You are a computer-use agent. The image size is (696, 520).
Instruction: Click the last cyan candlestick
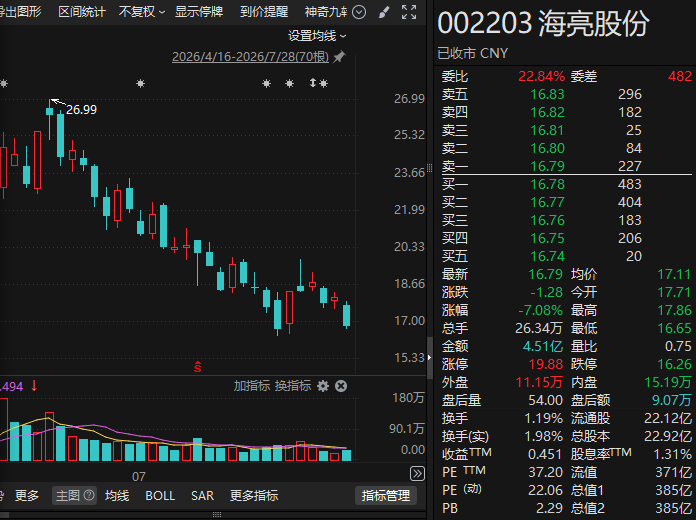coord(347,315)
